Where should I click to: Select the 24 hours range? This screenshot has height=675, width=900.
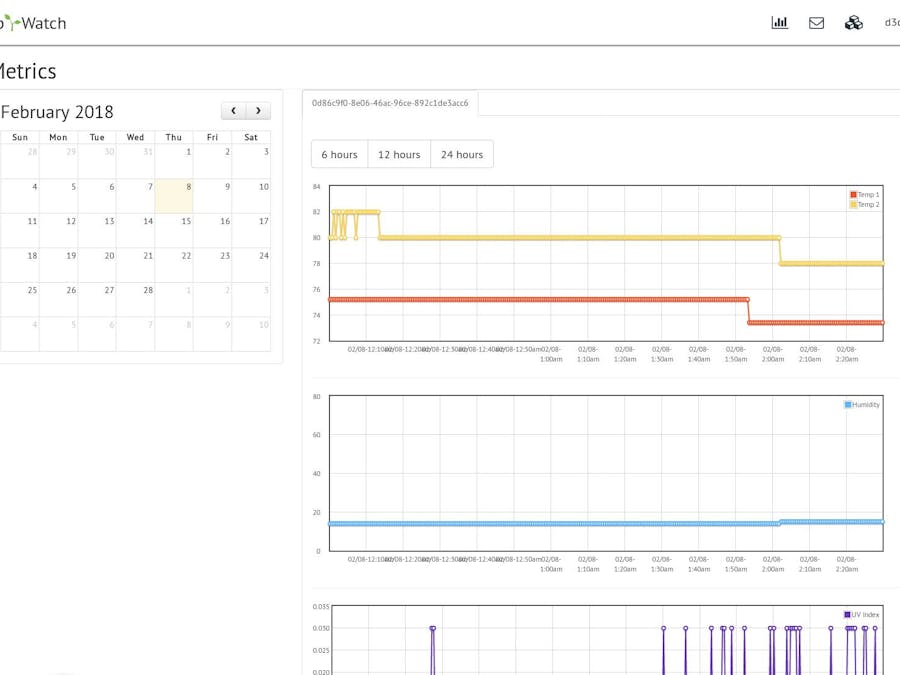(x=461, y=154)
